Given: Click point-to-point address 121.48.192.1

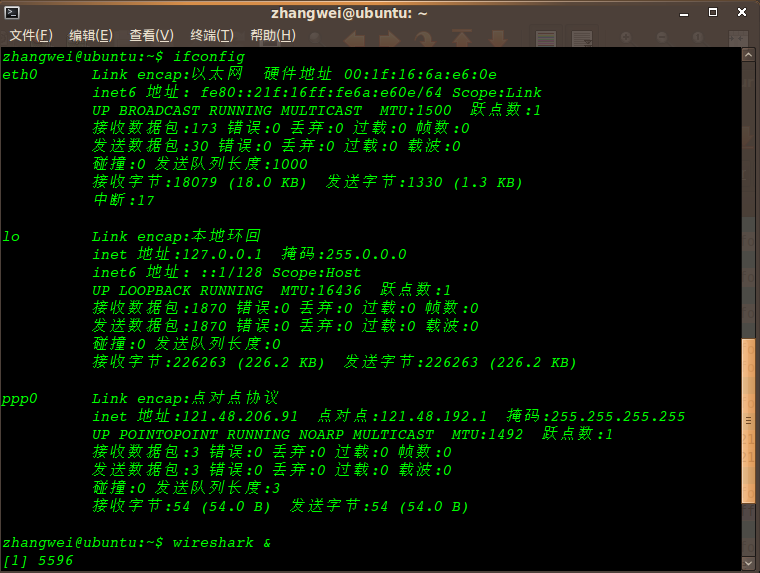Looking at the screenshot, I should [433, 416].
